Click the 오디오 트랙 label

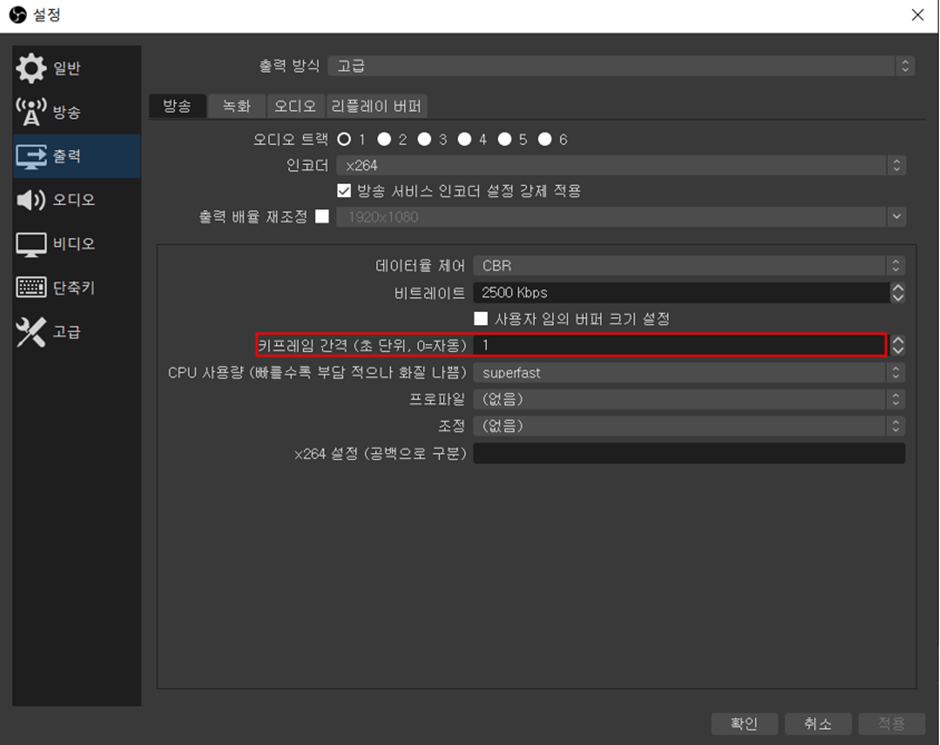click(x=290, y=140)
